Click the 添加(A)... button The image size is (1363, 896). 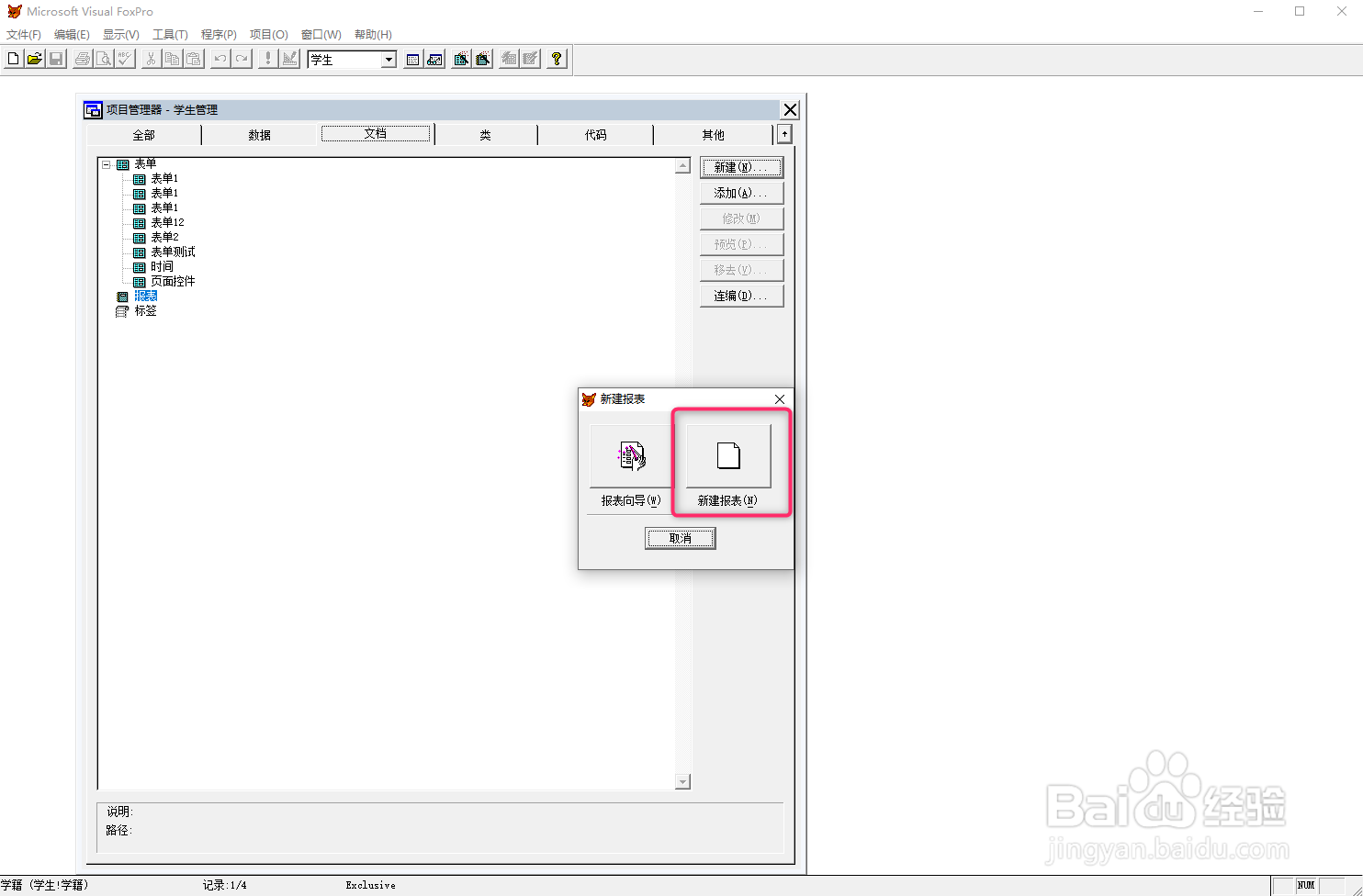(x=741, y=193)
